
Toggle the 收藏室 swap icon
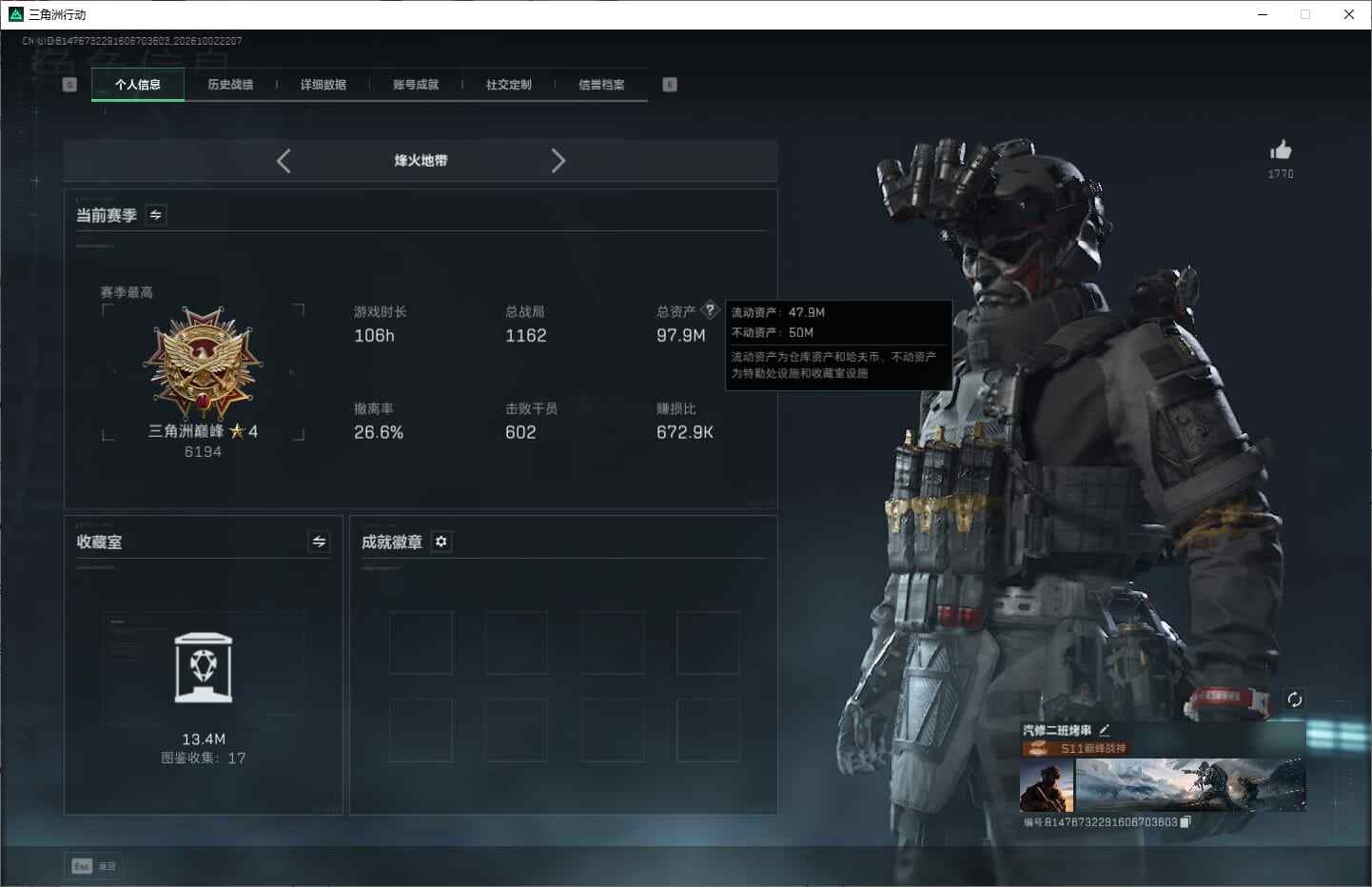pos(320,542)
